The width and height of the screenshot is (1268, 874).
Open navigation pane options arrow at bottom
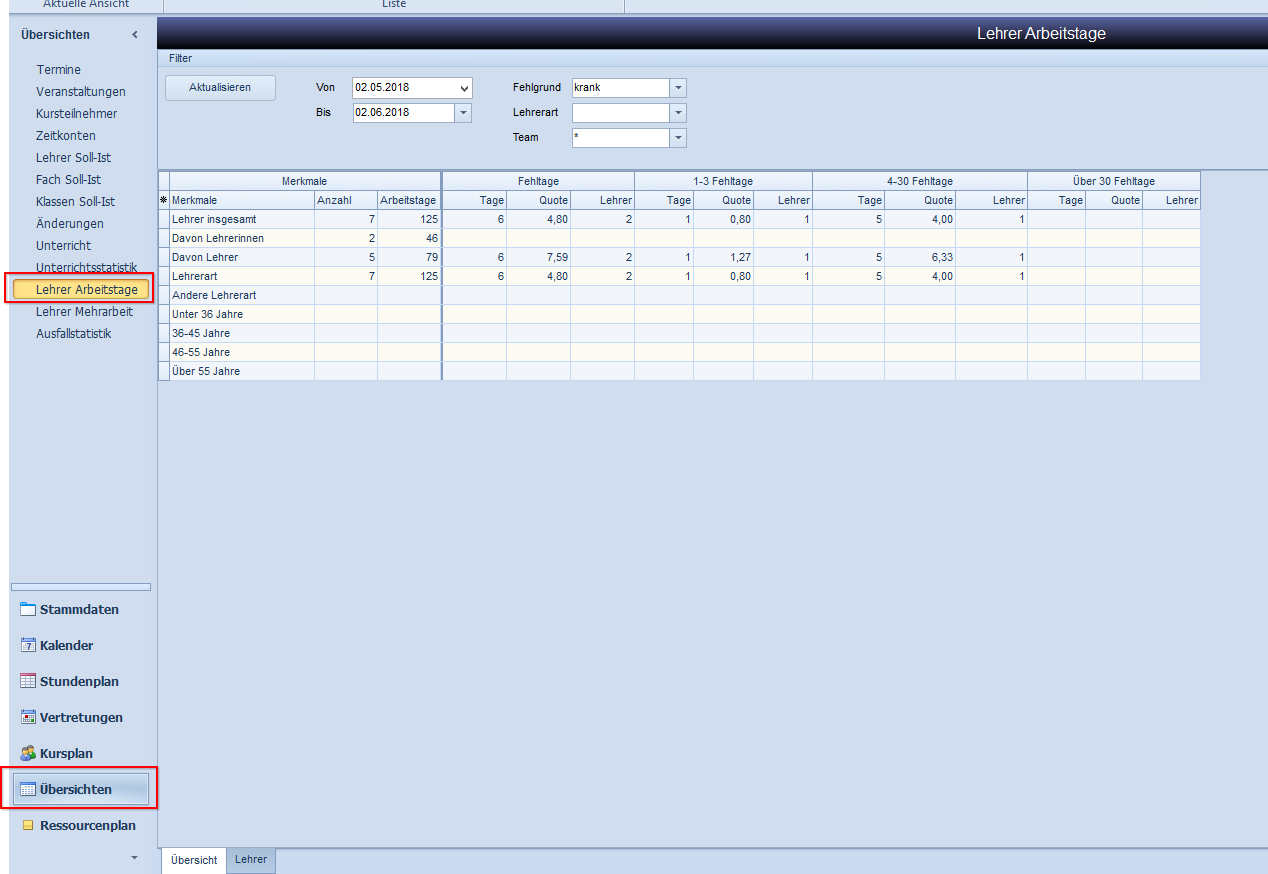point(135,858)
